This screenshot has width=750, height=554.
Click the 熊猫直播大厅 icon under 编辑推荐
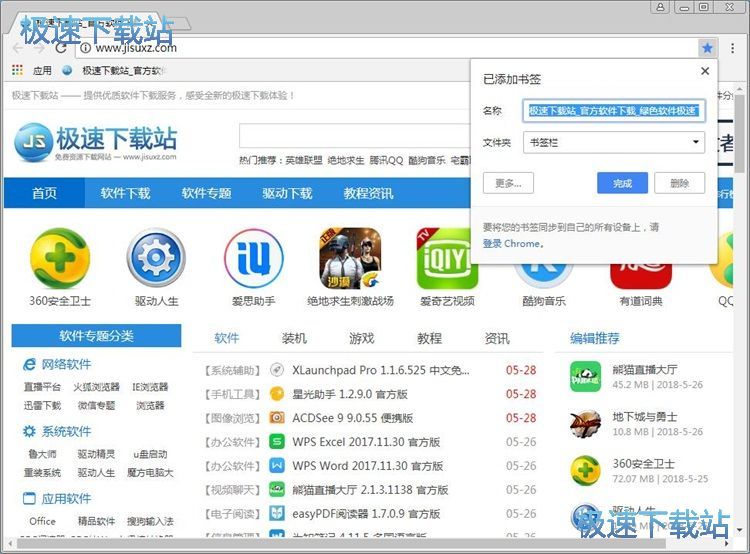pos(585,377)
